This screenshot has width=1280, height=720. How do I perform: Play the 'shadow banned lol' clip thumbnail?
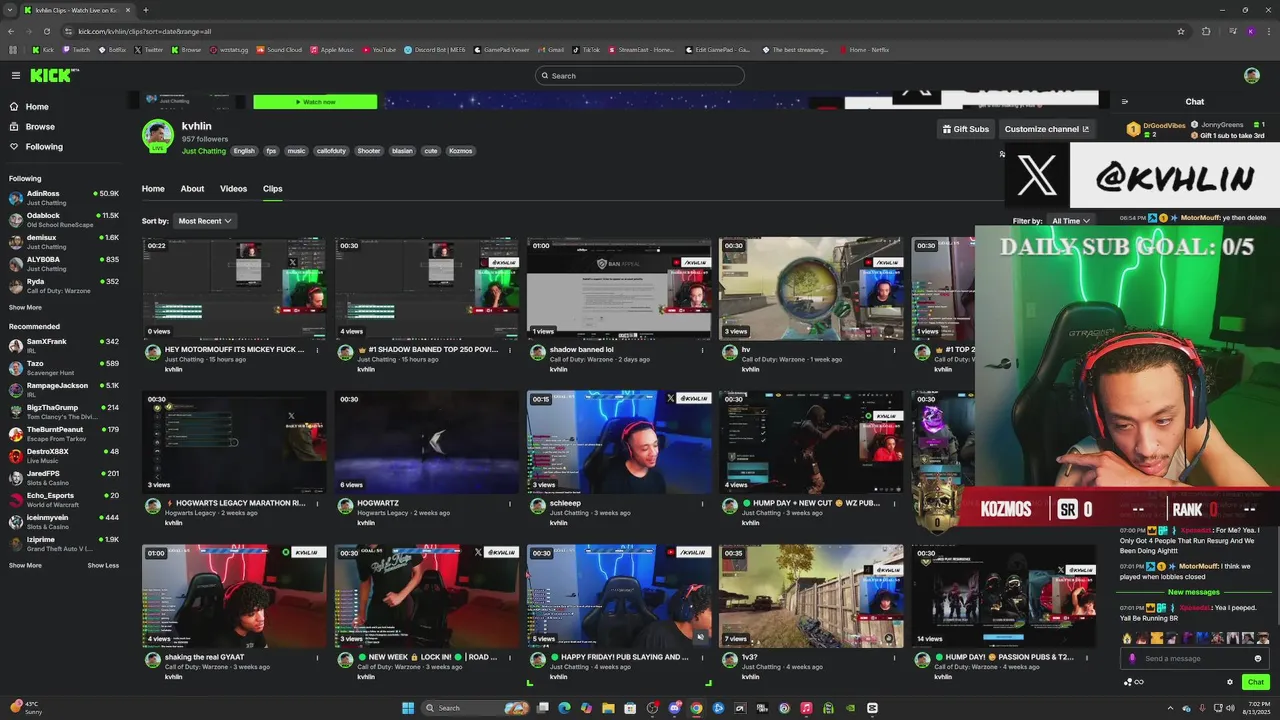[619, 289]
